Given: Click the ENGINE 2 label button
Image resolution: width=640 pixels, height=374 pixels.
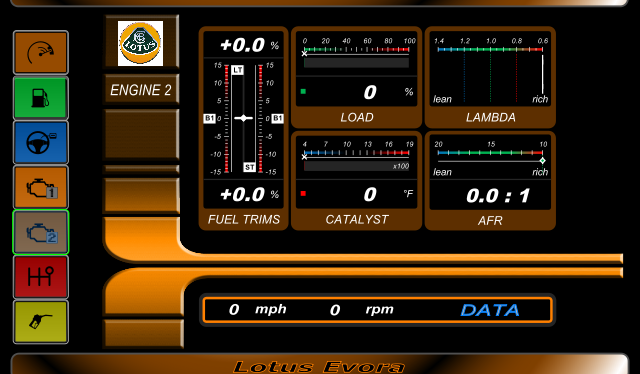Looking at the screenshot, I should [141, 90].
